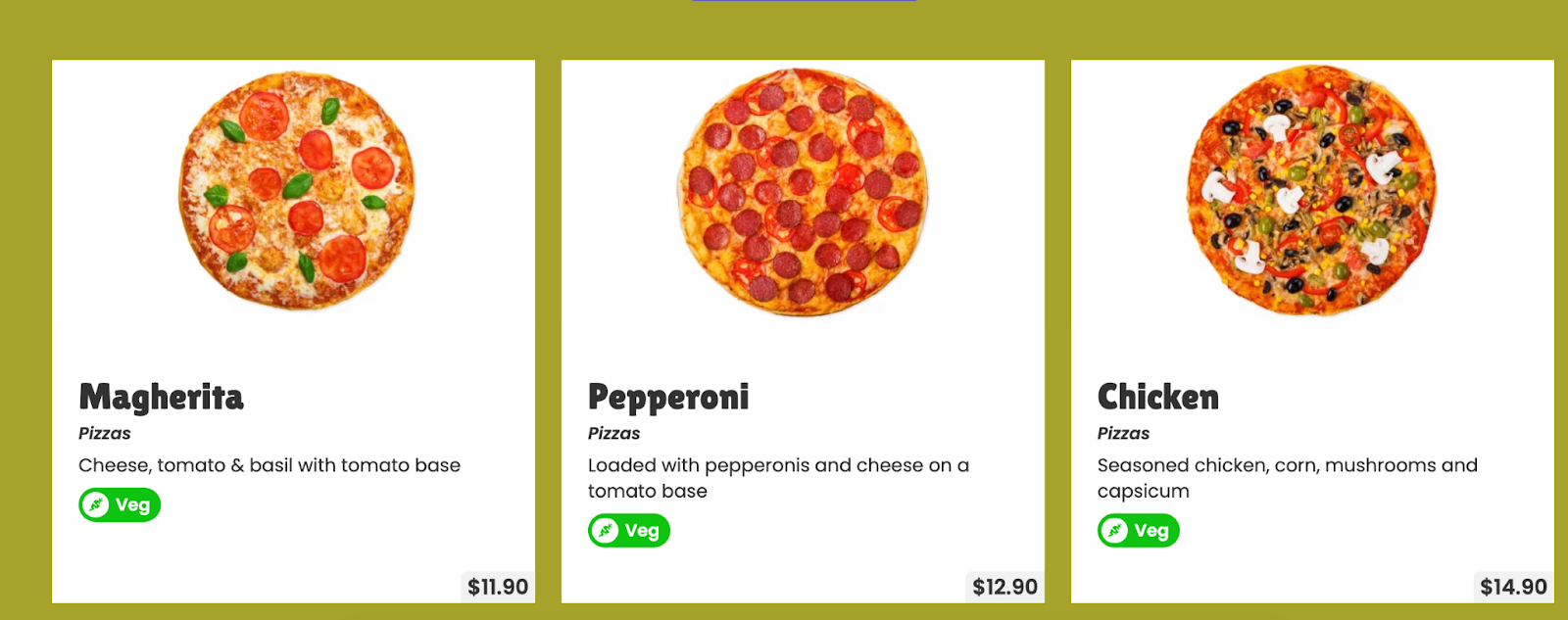Click the Veg leaf icon under Chicken
Image resolution: width=1568 pixels, height=620 pixels.
coord(1114,531)
